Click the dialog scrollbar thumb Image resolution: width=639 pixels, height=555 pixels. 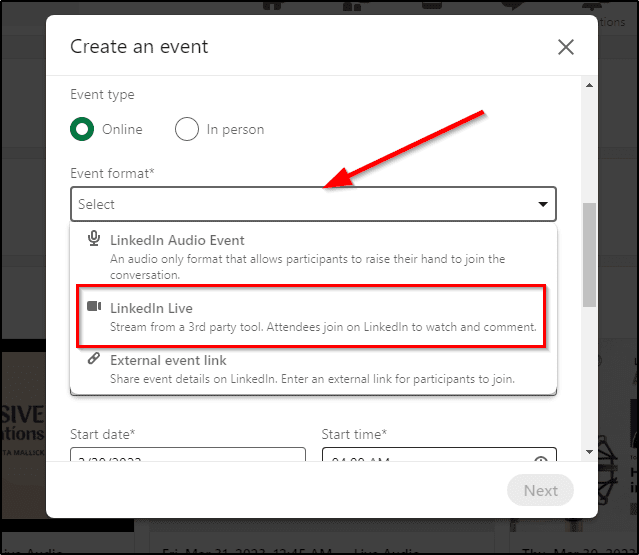click(x=589, y=255)
